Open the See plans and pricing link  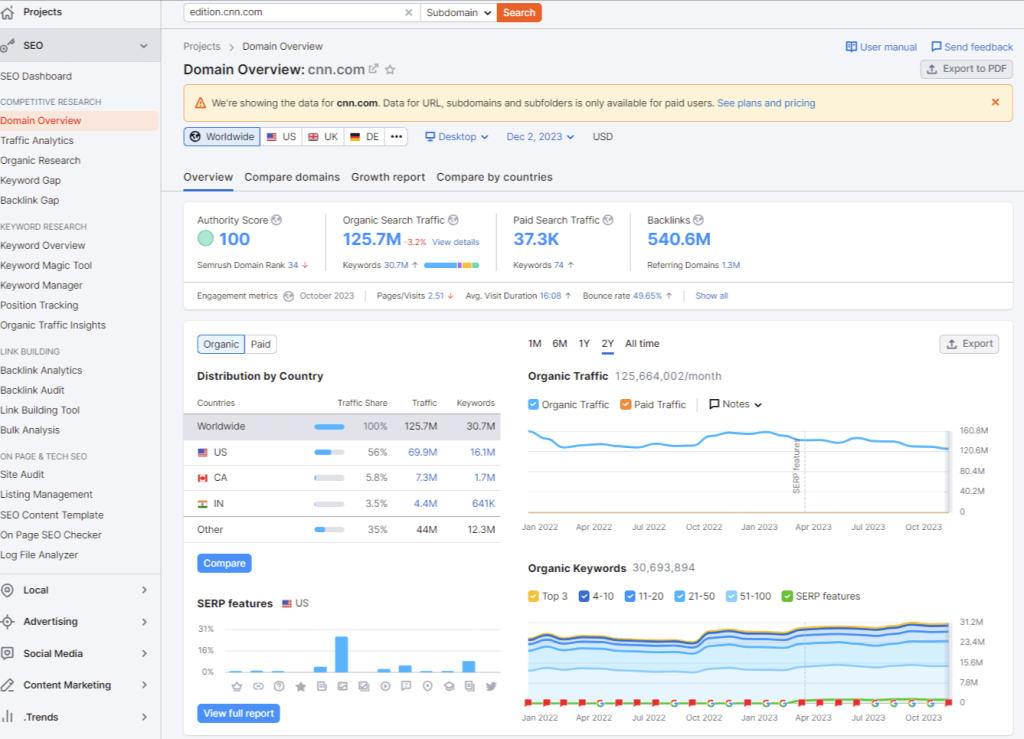(766, 103)
